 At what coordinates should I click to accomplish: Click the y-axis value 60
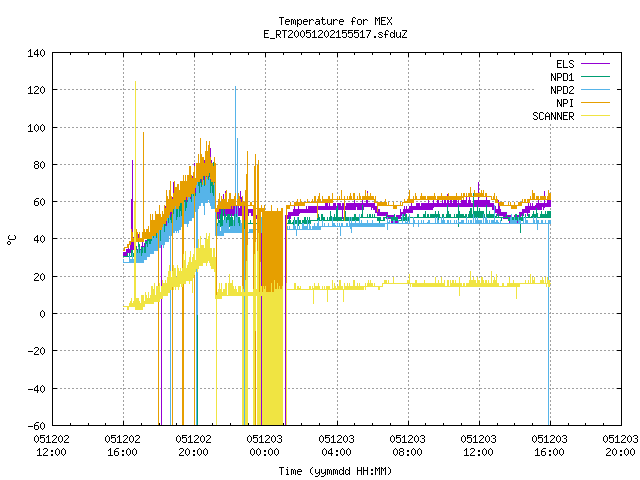pos(39,202)
